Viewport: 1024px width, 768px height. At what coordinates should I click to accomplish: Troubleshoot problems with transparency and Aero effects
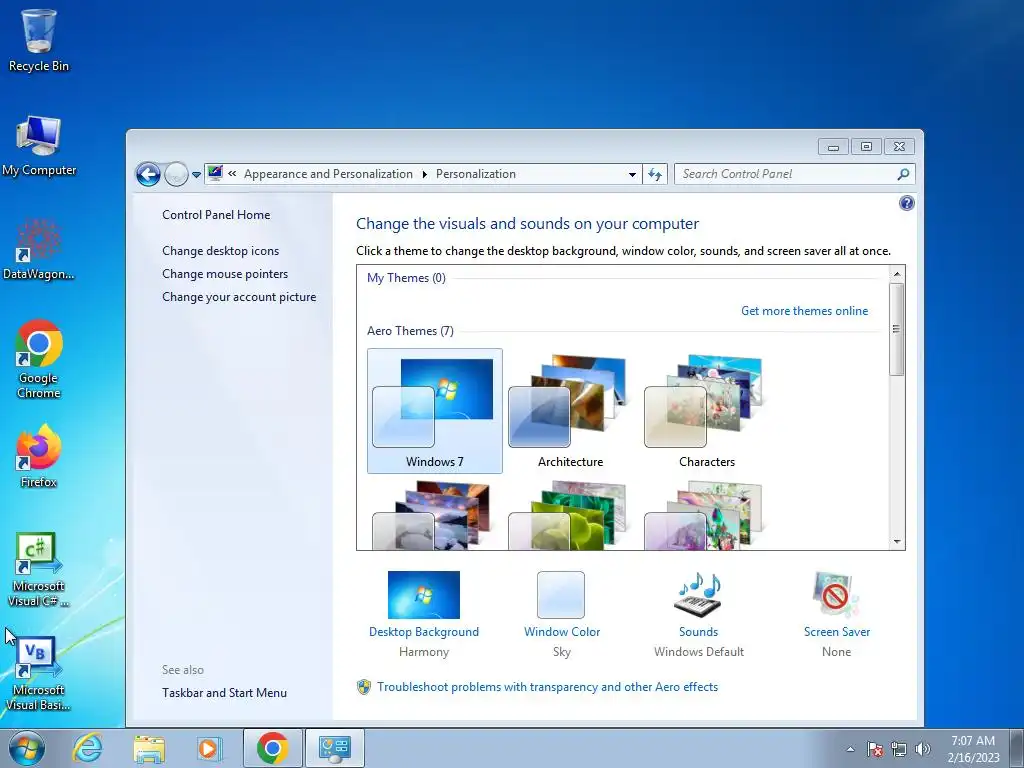click(x=547, y=687)
